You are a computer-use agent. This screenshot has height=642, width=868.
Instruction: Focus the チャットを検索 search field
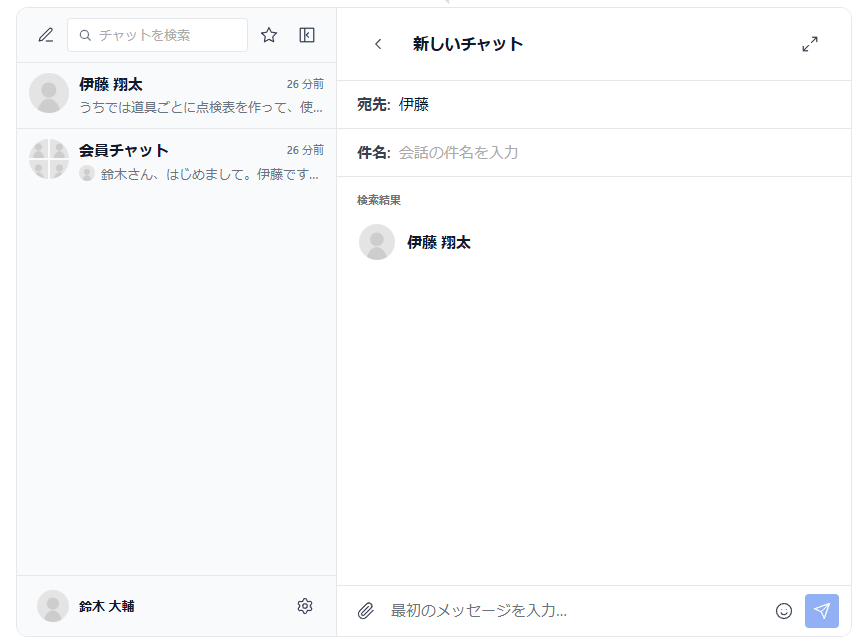[x=157, y=35]
